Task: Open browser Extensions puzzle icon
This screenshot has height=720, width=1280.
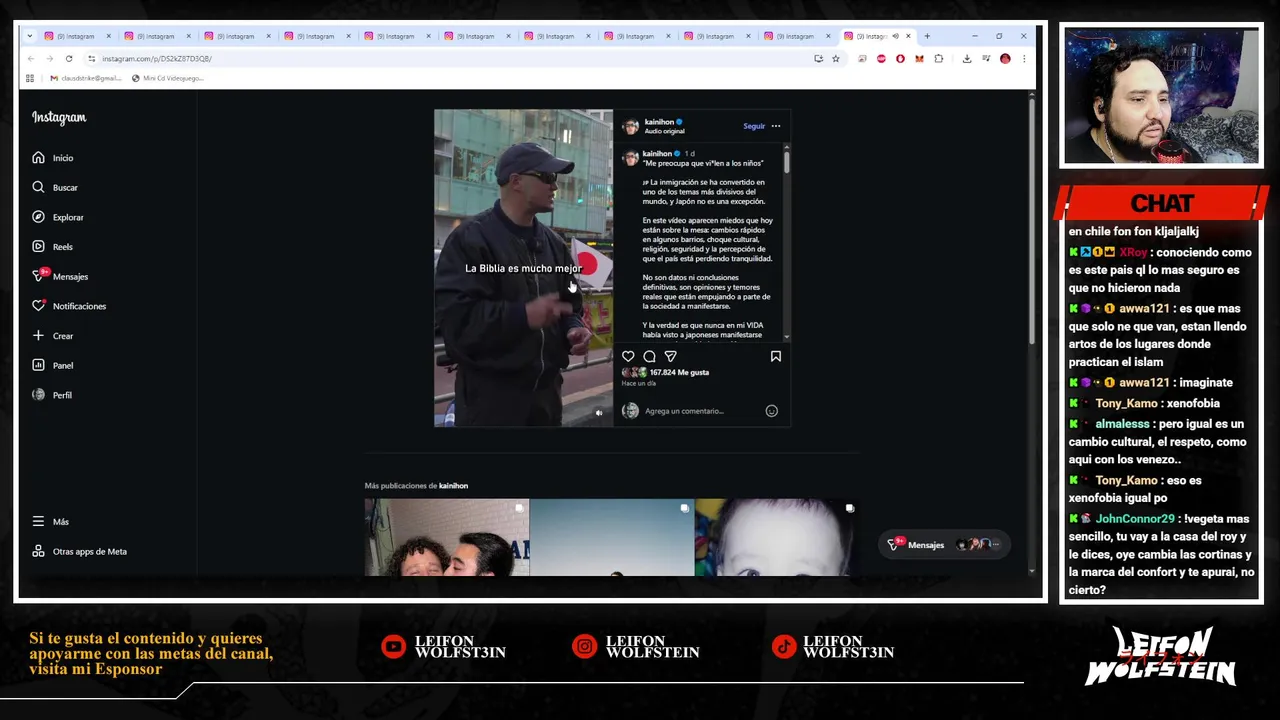Action: coord(938,59)
